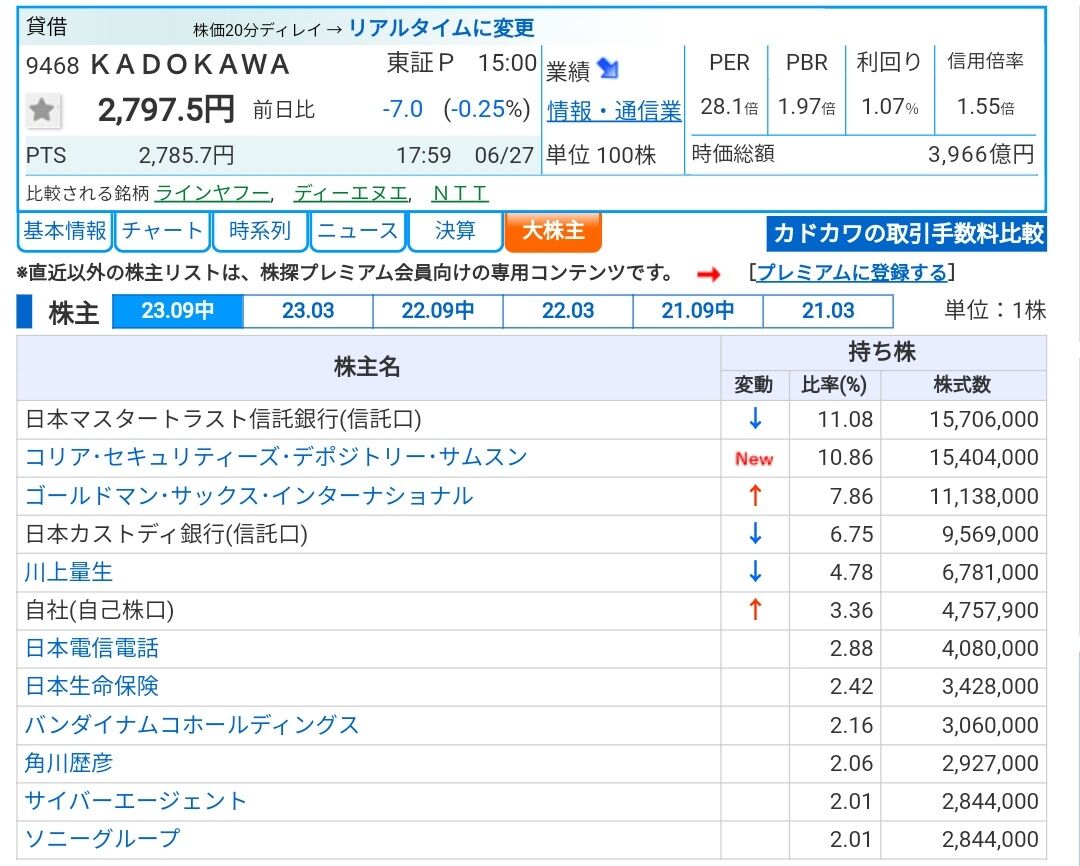Open the 決算 tab

click(455, 231)
